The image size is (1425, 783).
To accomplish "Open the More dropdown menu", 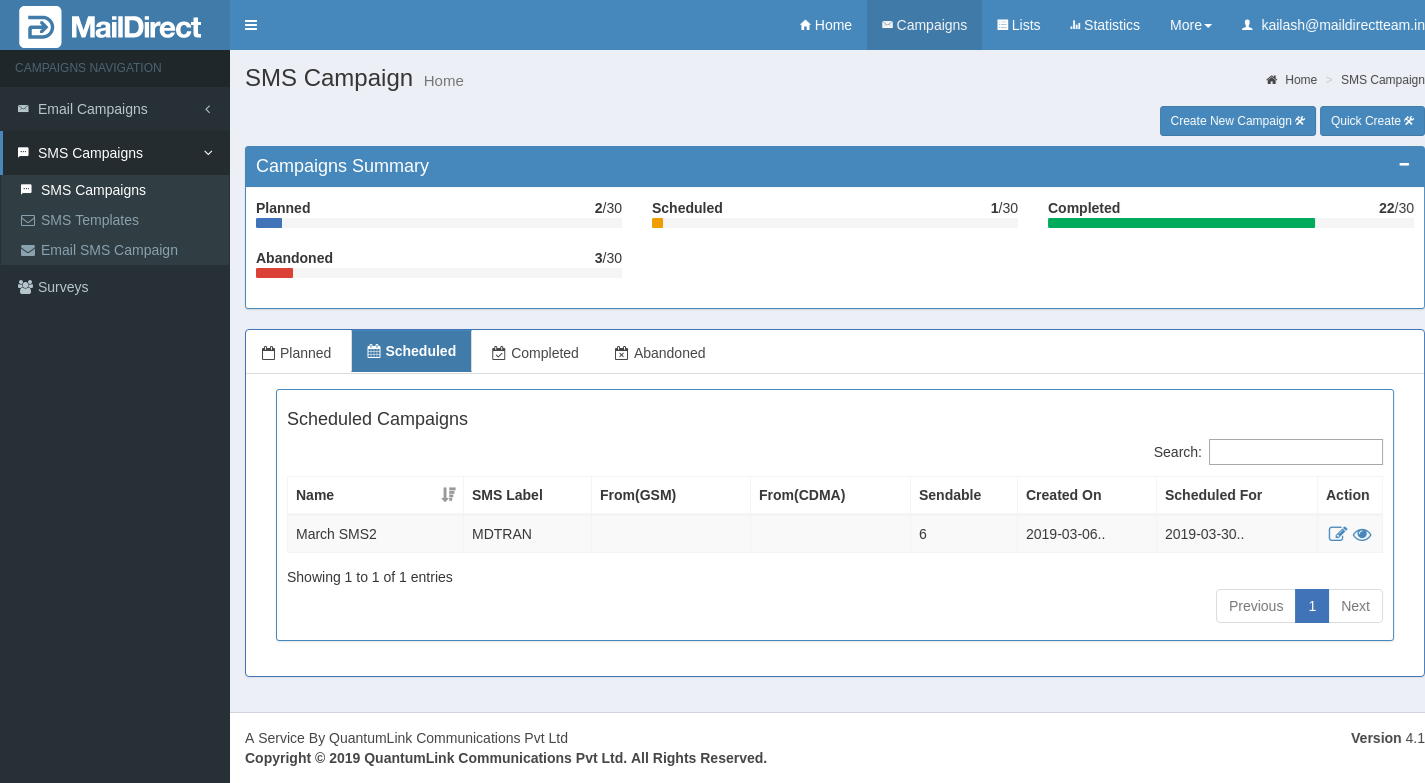I will (1190, 25).
